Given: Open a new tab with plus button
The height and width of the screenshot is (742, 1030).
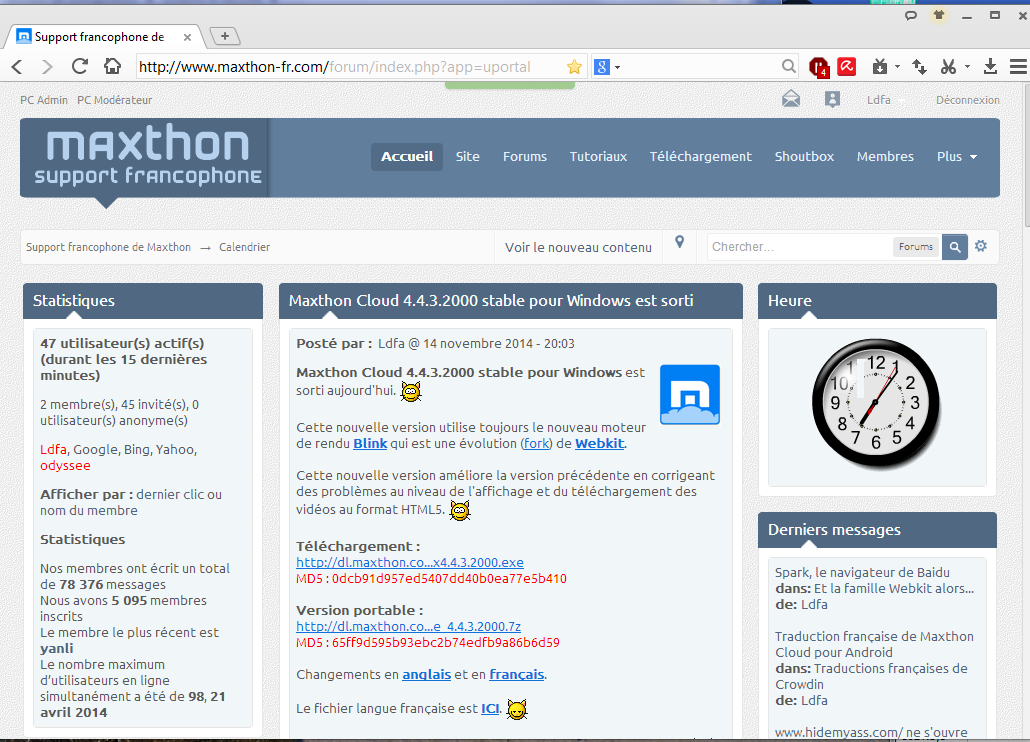Looking at the screenshot, I should 225,36.
